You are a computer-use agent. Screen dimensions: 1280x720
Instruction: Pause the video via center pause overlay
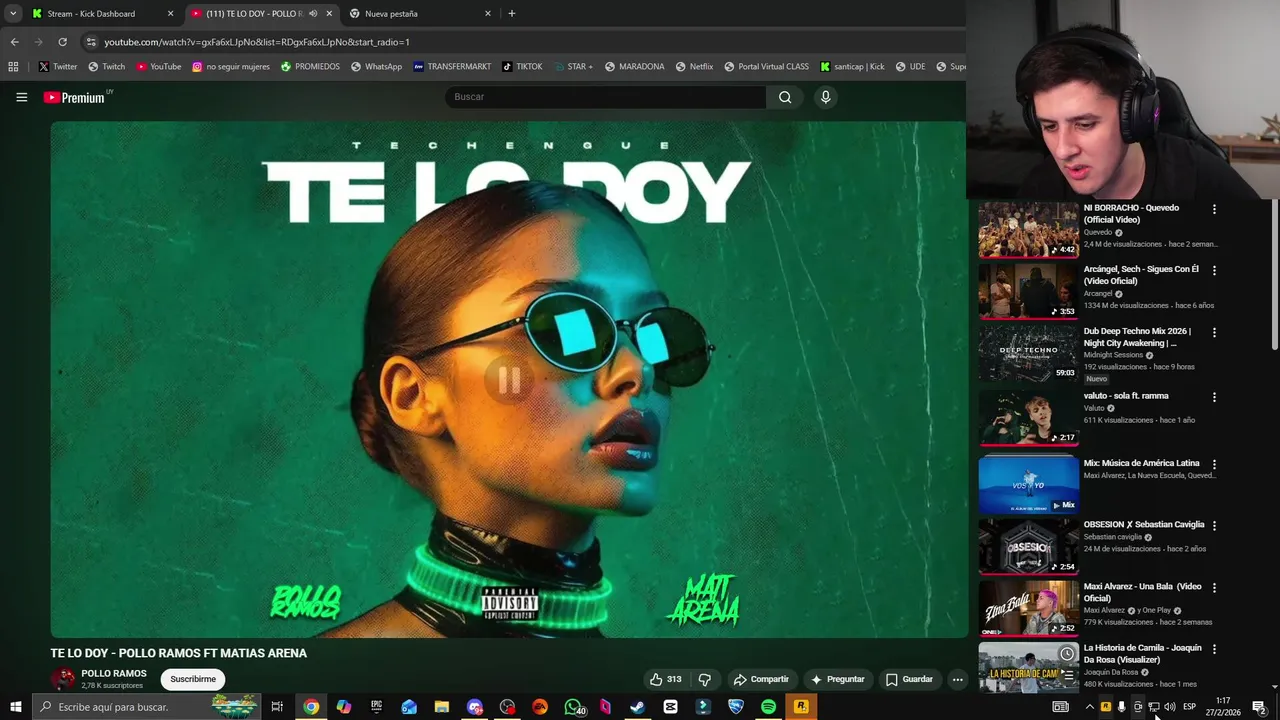[x=509, y=380]
